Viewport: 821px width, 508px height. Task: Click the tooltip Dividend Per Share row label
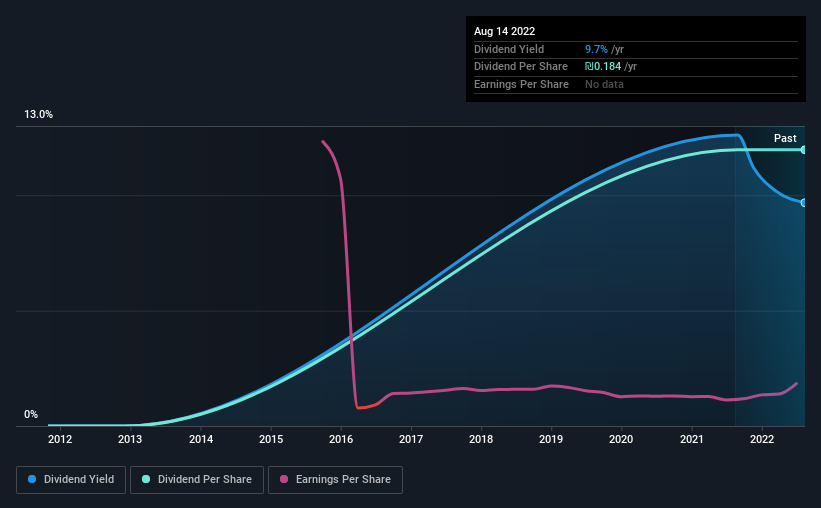[520, 67]
